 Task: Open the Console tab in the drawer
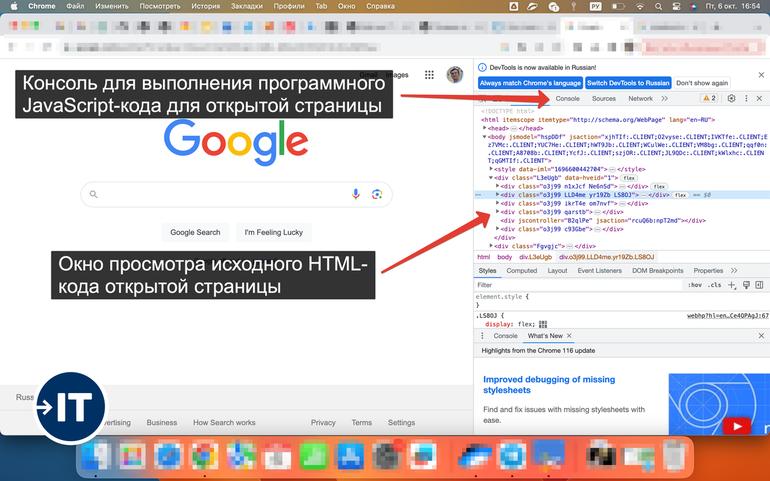505,336
